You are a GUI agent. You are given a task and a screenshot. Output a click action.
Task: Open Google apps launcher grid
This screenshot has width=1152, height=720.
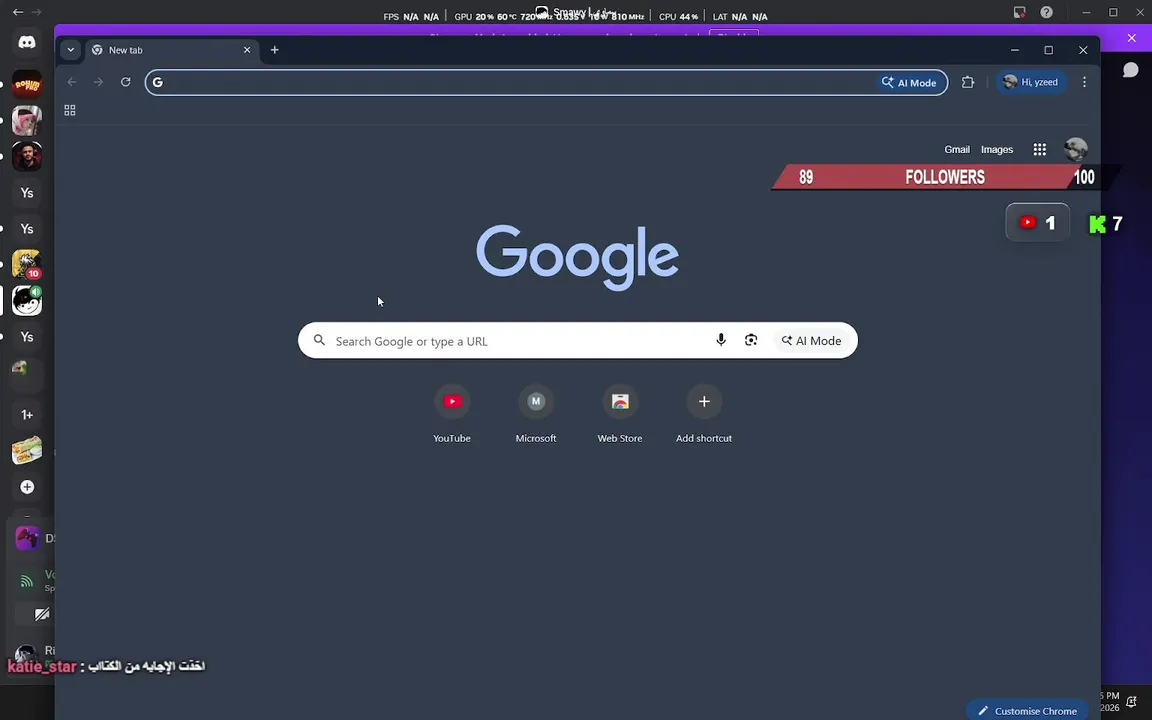1040,149
